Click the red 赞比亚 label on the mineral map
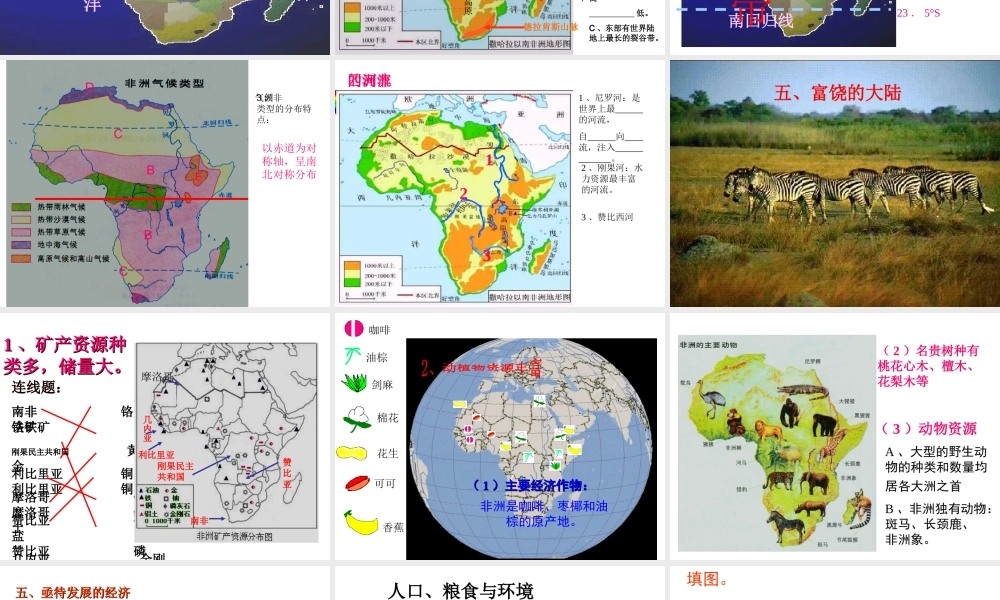 pos(287,472)
